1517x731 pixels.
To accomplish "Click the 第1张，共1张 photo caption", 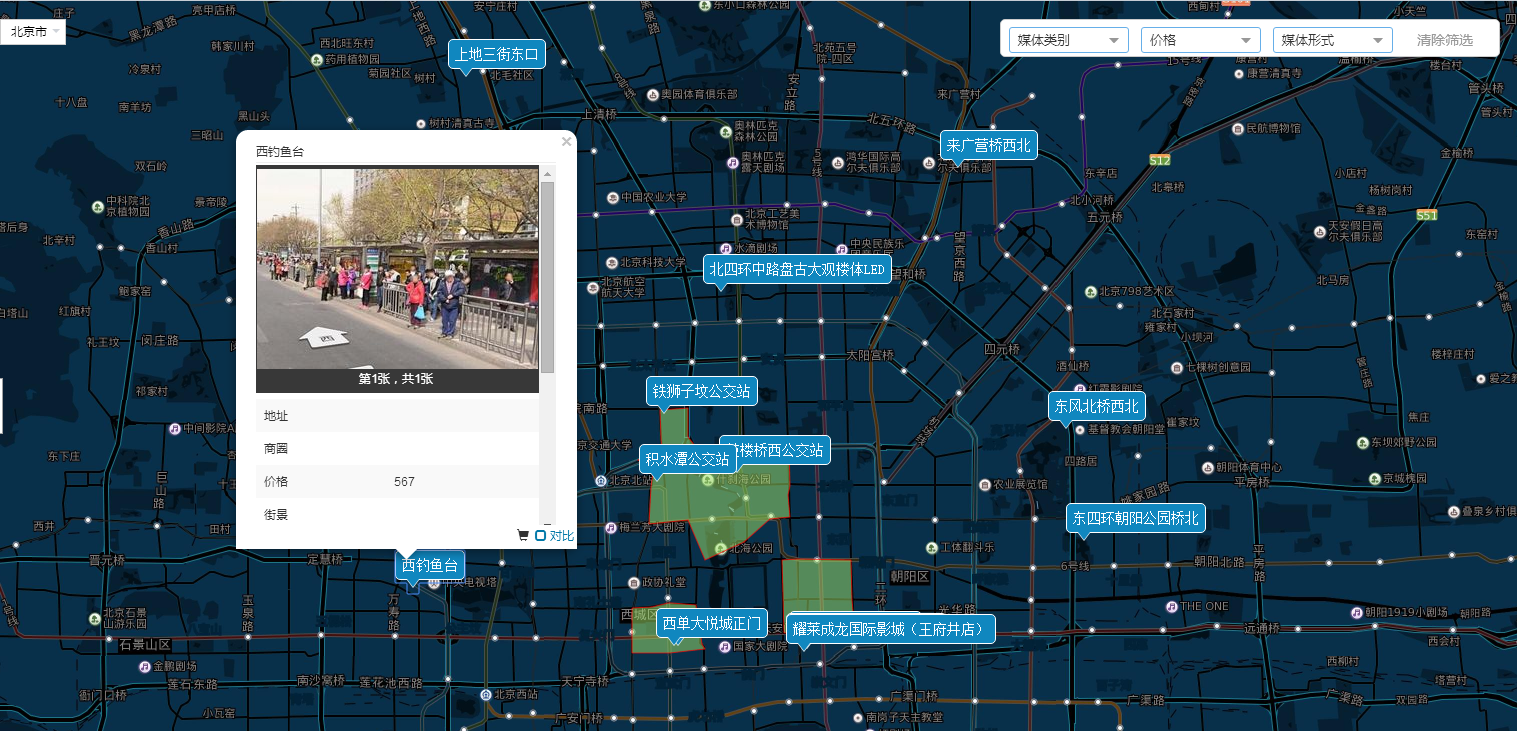I will coord(396,379).
